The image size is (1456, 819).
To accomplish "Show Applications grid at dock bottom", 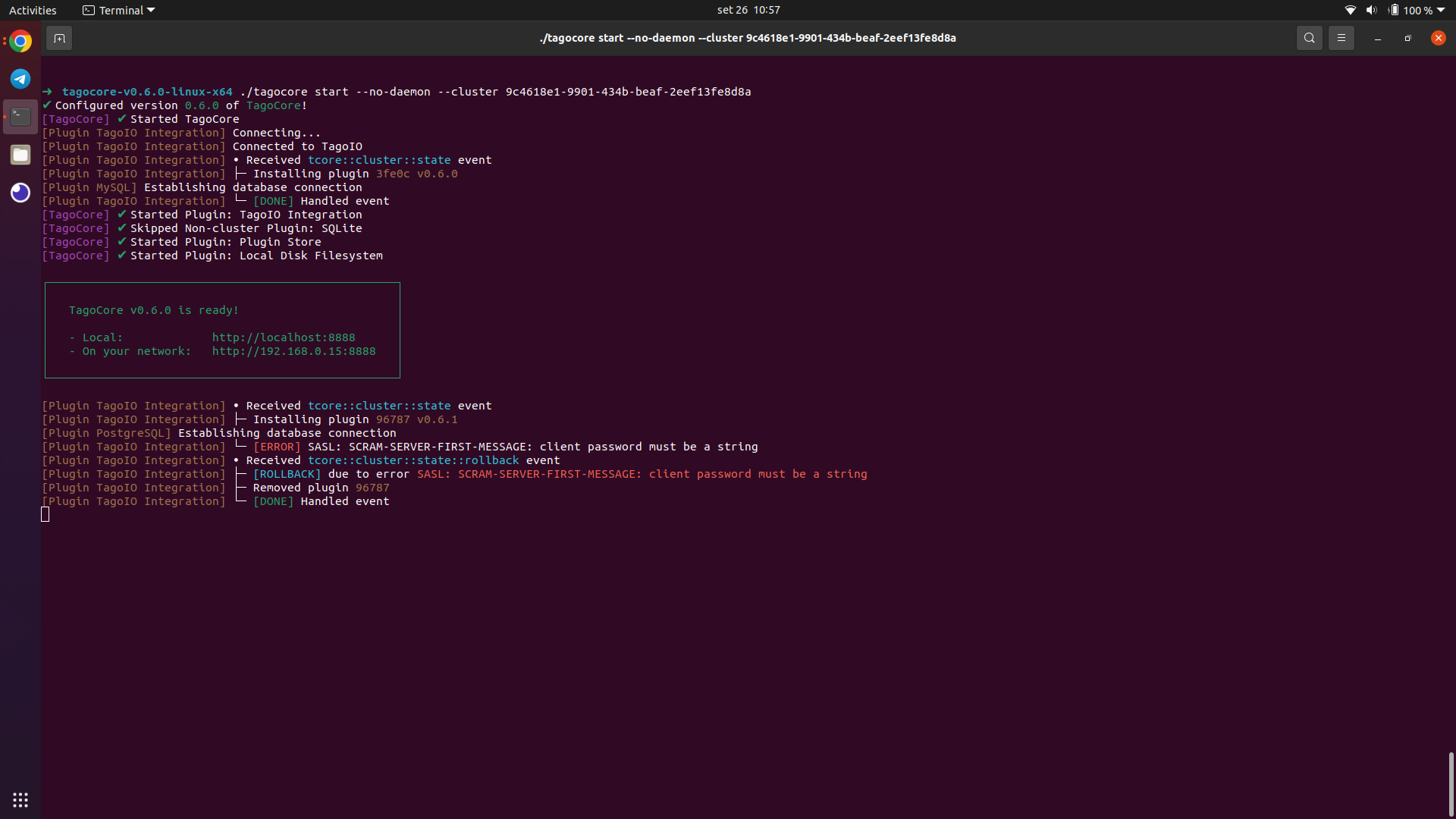I will coord(20,799).
